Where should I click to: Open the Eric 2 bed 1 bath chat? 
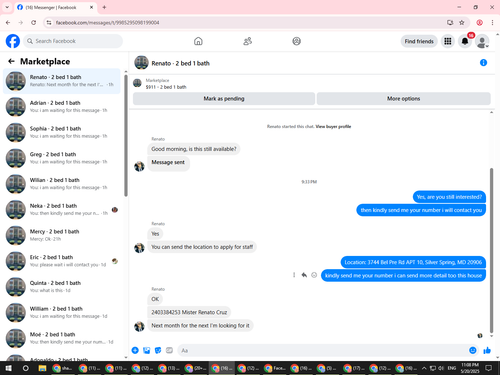point(62,261)
